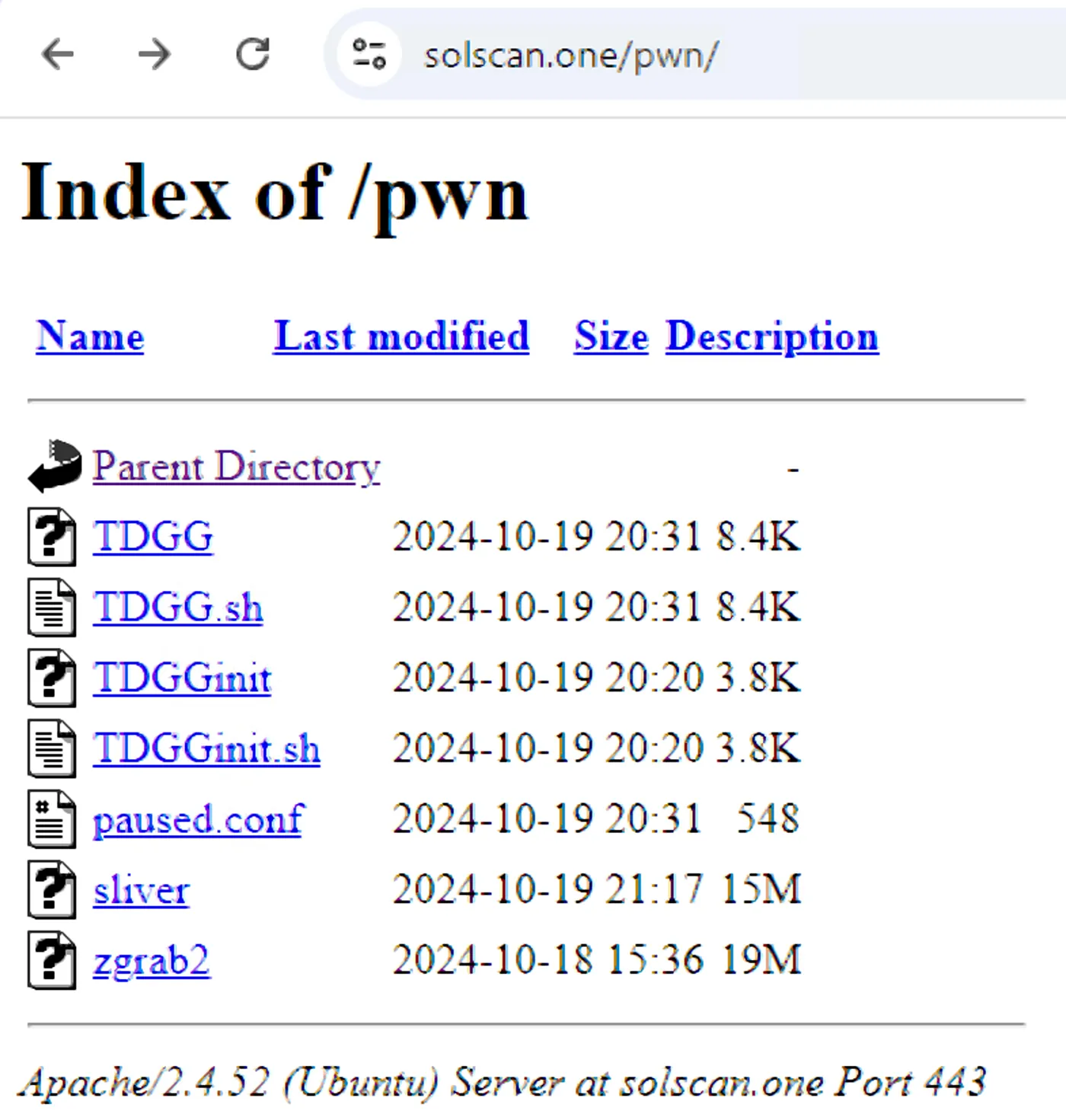
Task: Click the 15M size of sliver
Action: click(x=761, y=889)
